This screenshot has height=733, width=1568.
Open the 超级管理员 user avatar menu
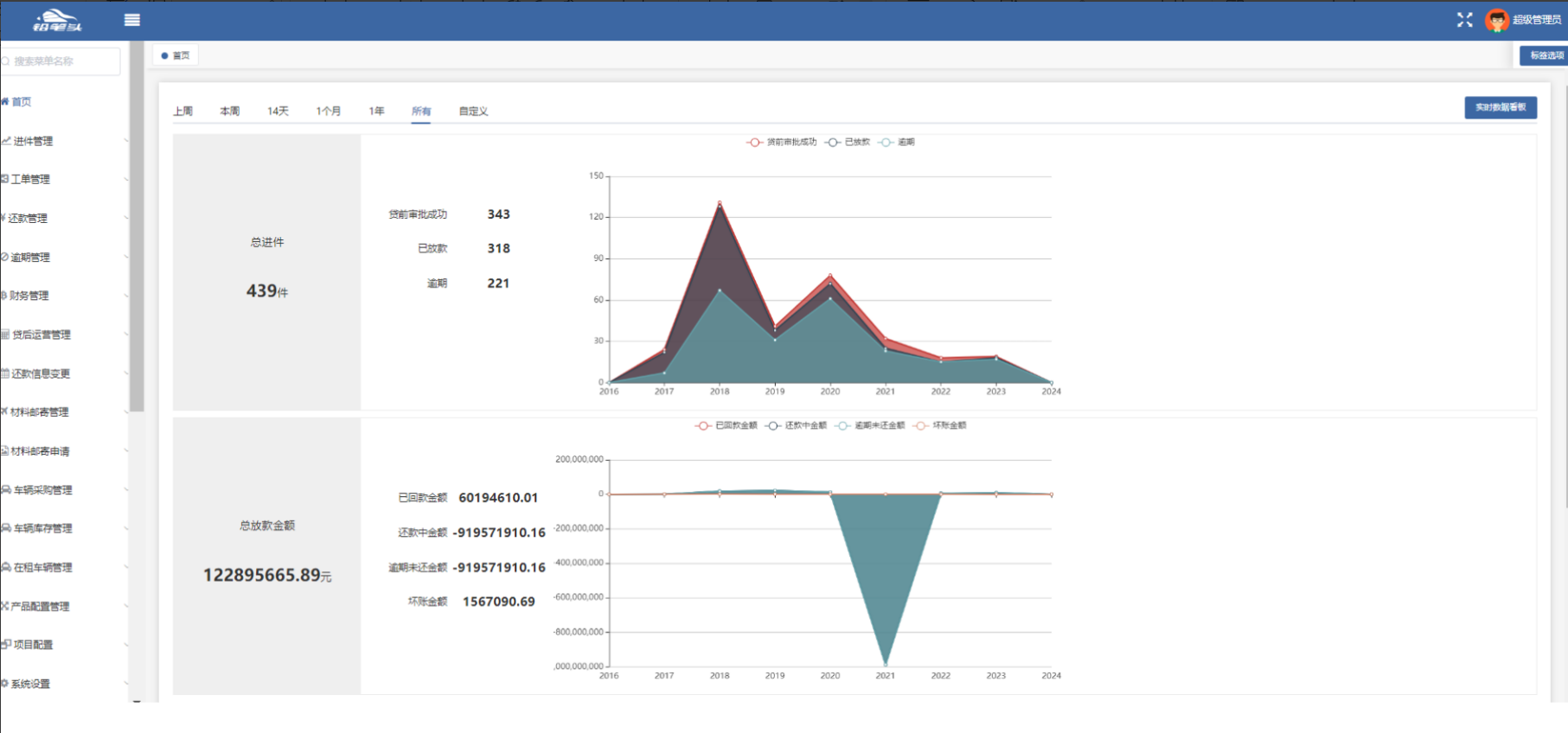pyautogui.click(x=1497, y=20)
